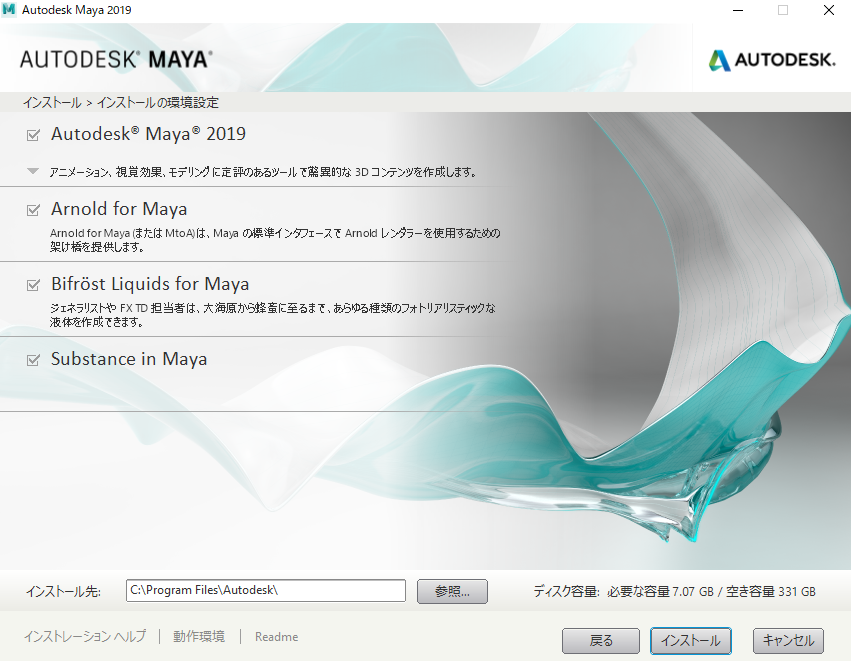Toggle the Substance in Maya checkbox
This screenshot has width=851, height=661.
(33, 359)
